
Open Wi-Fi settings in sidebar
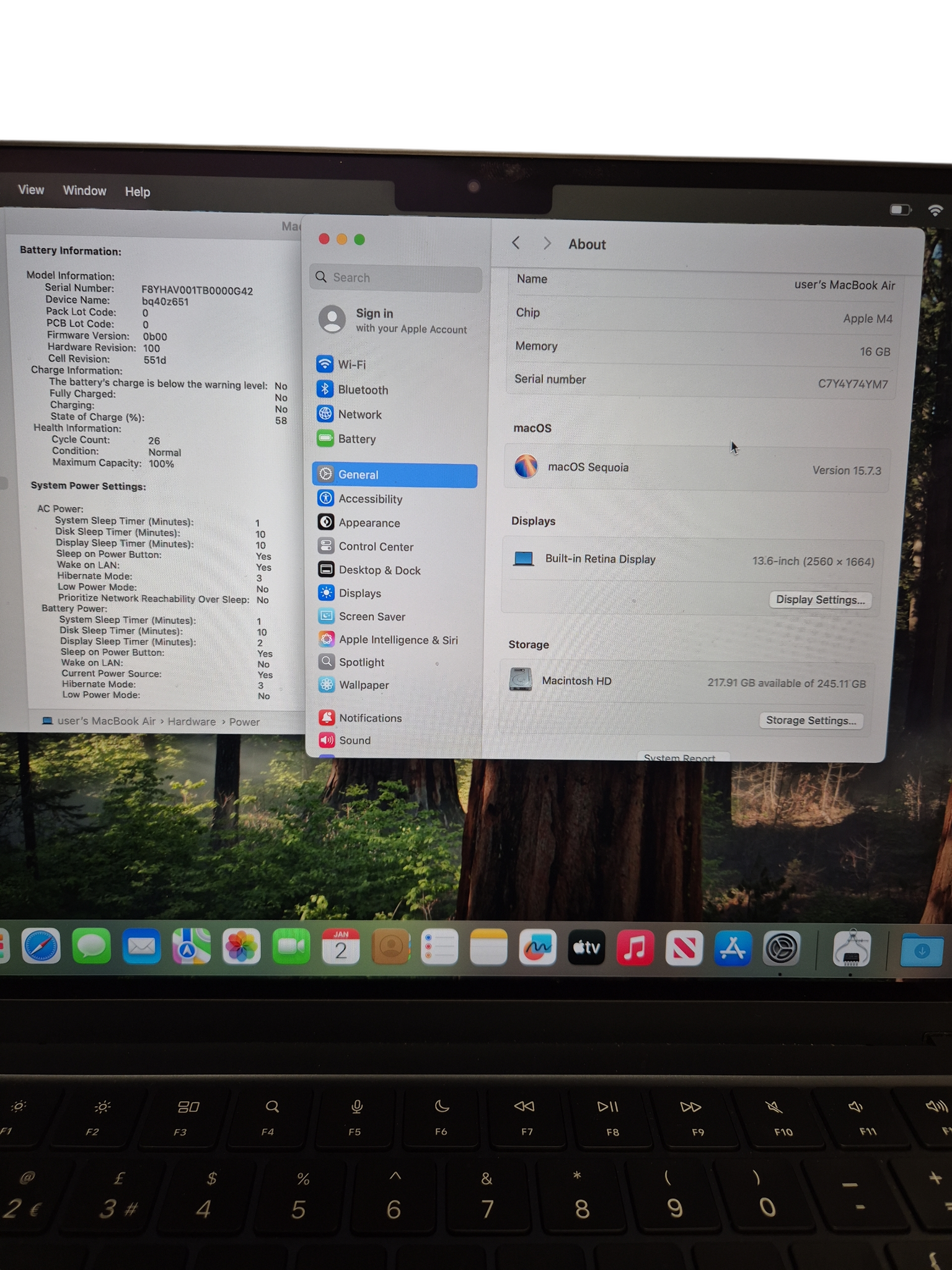click(x=351, y=365)
